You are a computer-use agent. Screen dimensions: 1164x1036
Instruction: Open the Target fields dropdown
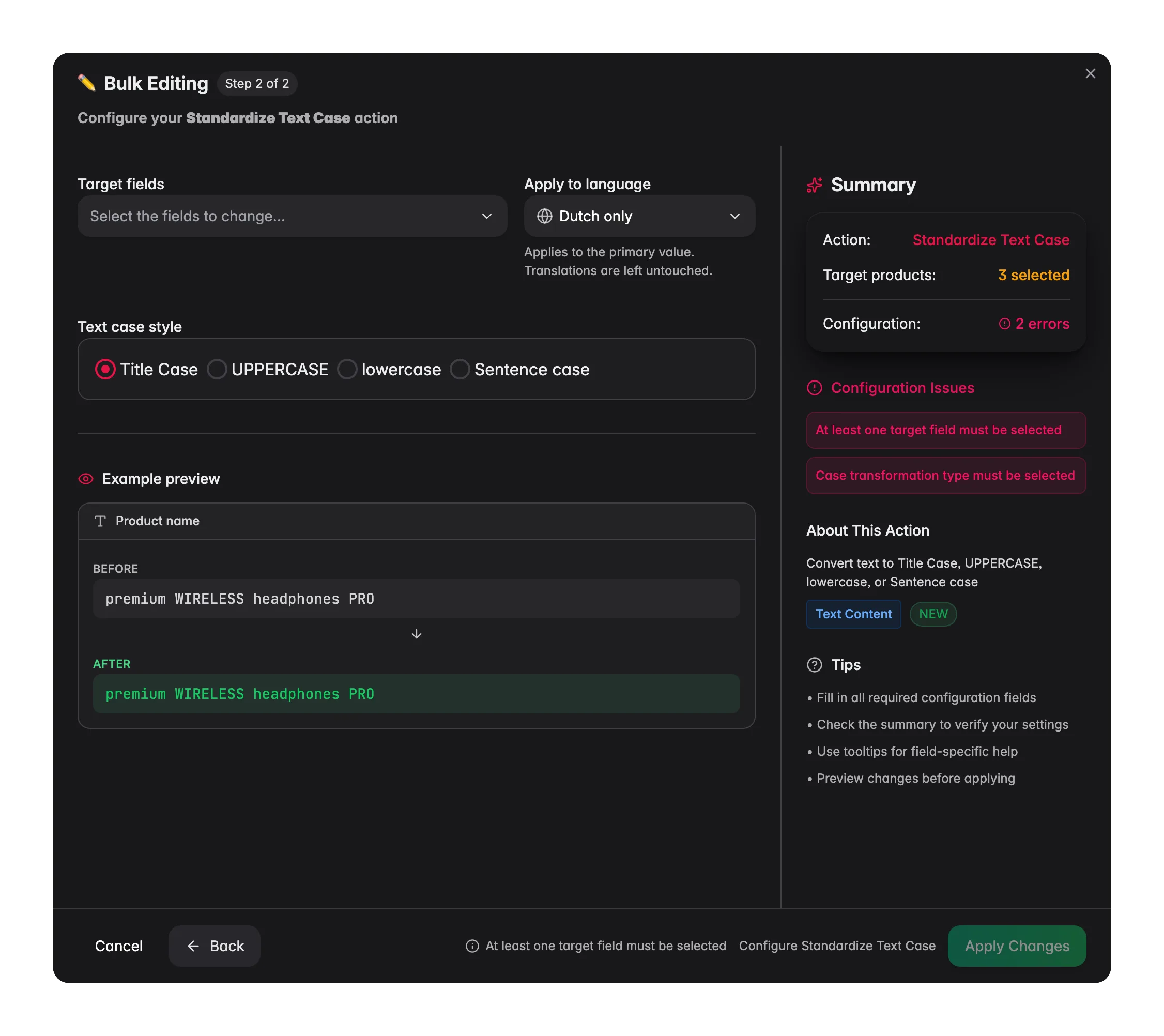(x=292, y=217)
